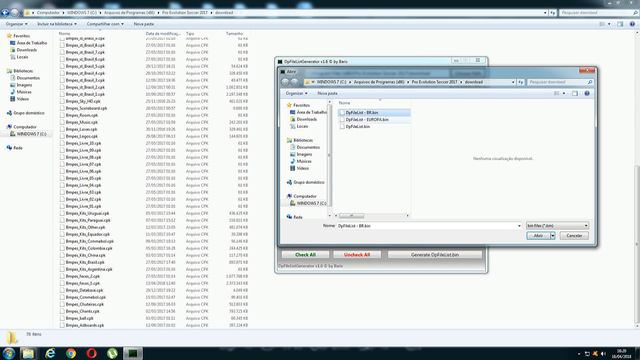Click Abrir button in the open dialog
The height and width of the screenshot is (360, 640).
(x=538, y=236)
